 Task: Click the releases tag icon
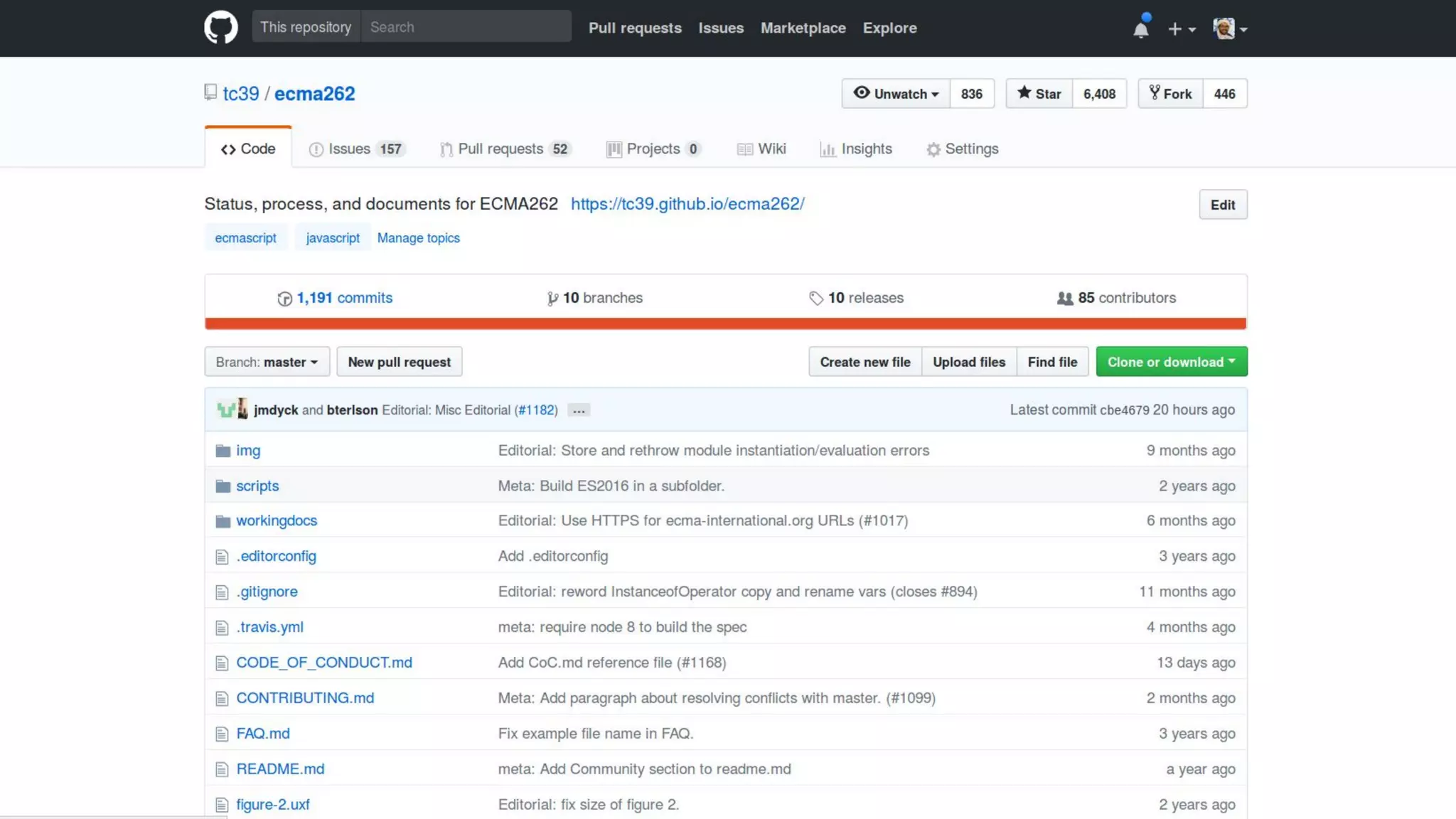(x=815, y=299)
